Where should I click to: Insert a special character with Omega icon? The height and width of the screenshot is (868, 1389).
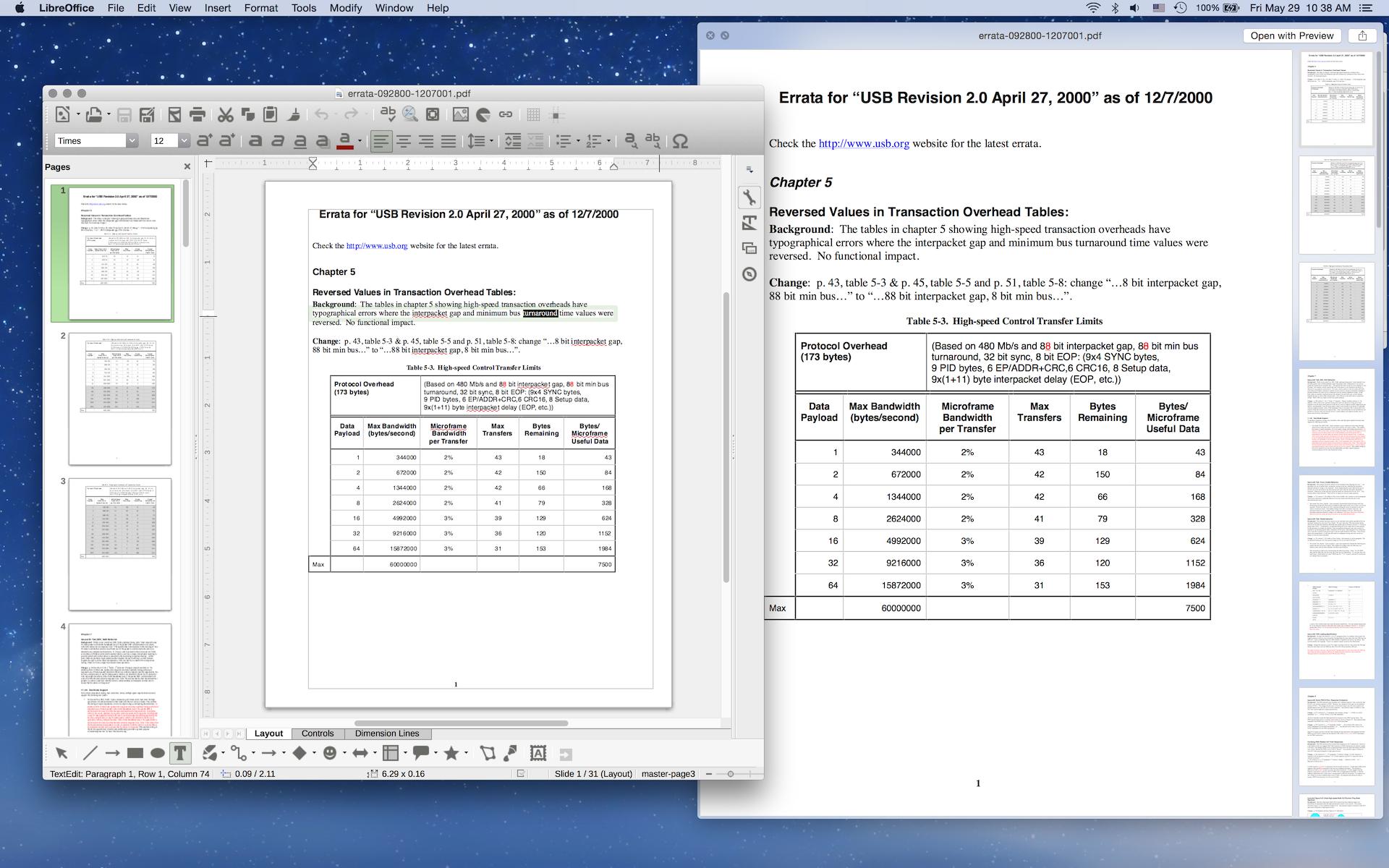pyautogui.click(x=679, y=141)
